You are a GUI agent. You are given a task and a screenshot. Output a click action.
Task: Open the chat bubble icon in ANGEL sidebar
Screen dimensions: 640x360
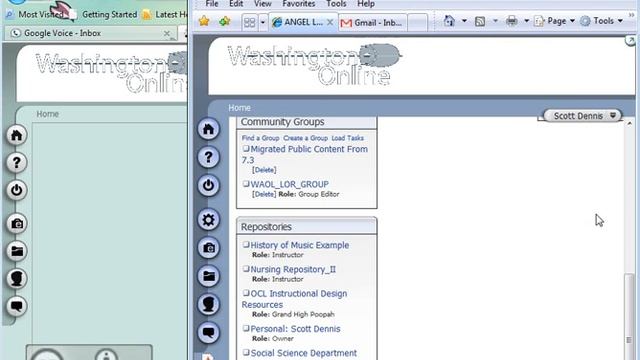click(209, 333)
